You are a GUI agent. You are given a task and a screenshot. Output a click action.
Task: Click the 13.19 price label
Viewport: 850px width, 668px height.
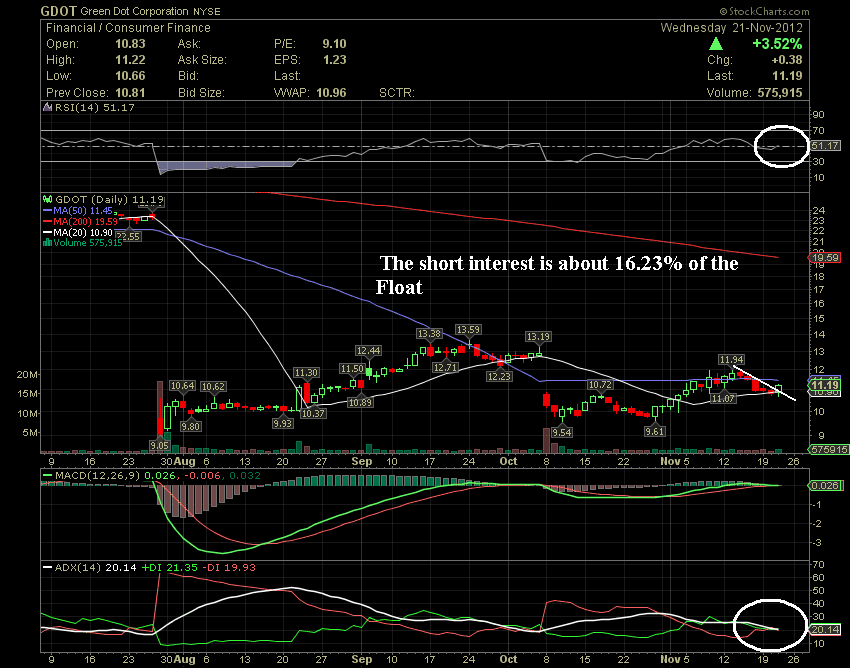coord(538,337)
